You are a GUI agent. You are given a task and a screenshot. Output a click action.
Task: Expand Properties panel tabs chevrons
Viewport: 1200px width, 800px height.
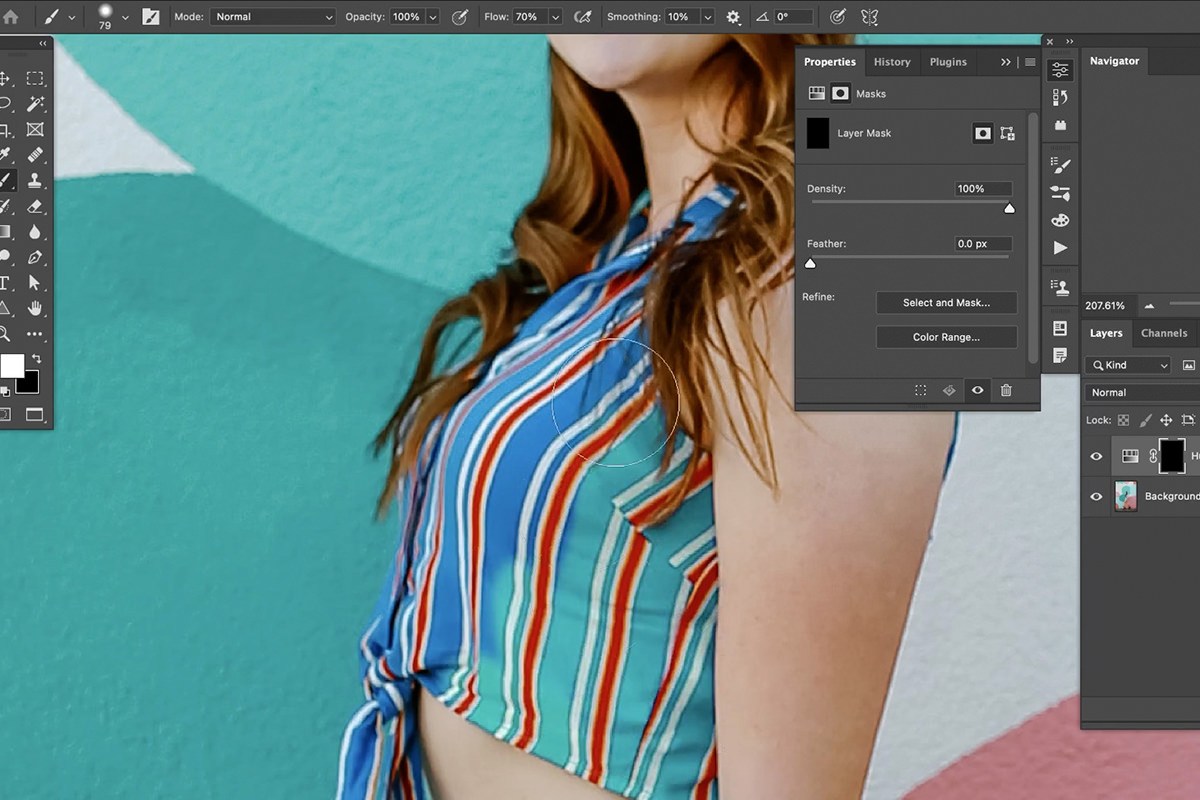coord(1006,62)
